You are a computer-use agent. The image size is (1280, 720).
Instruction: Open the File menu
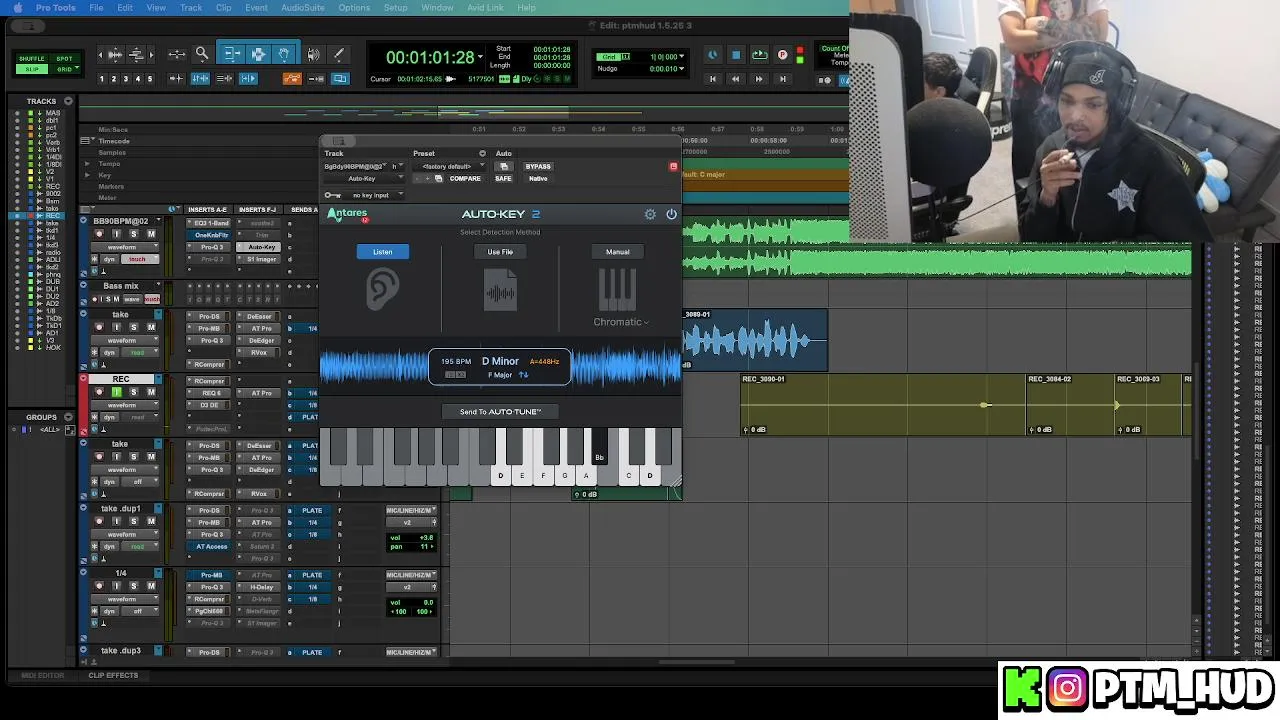96,7
